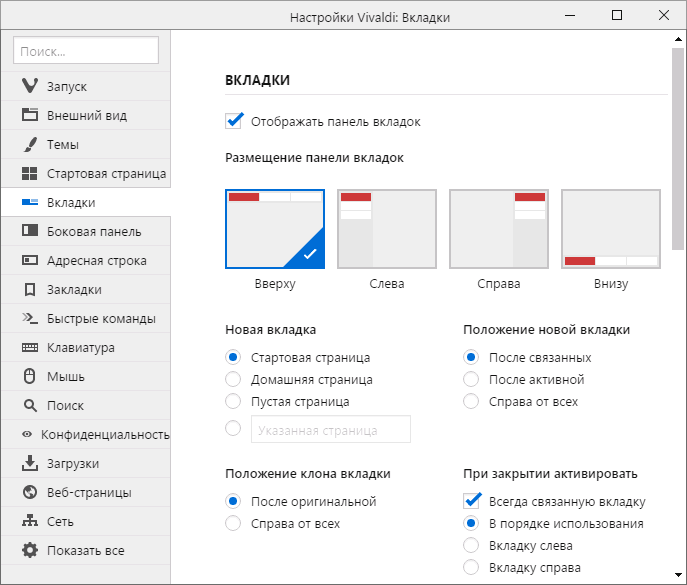Pick the Слева tab bar placement thumbnail

[x=387, y=230]
